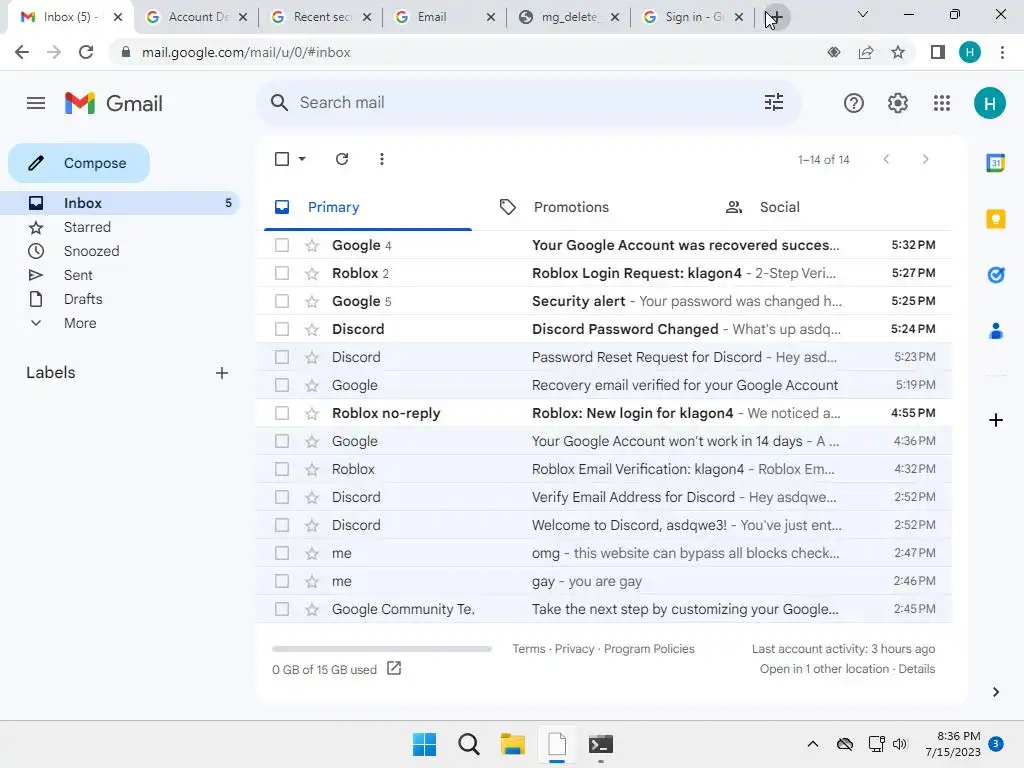Check the Recovery email verified message
The height and width of the screenshot is (768, 1024).
[x=282, y=386]
